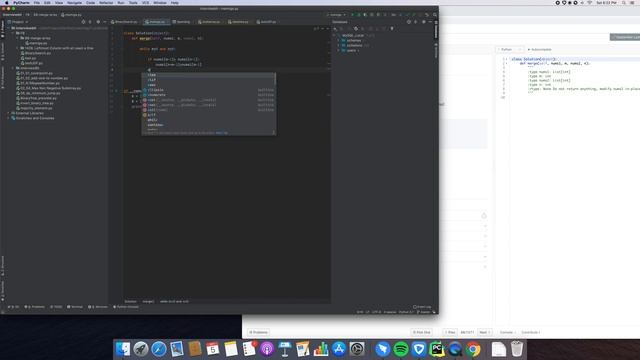
Task: Click the green Run button in toolbar
Action: coord(353,15)
